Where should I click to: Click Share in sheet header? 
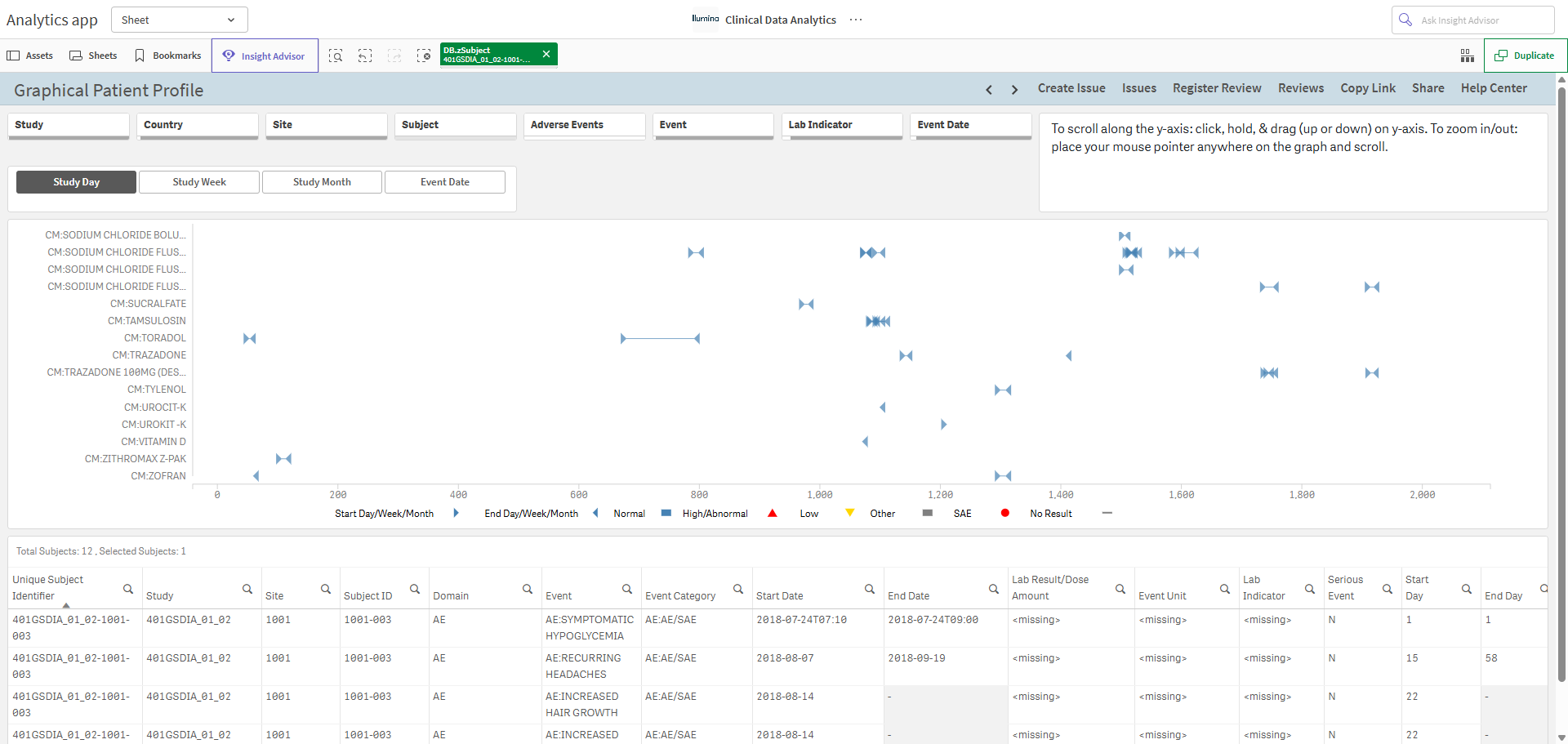(x=1428, y=88)
